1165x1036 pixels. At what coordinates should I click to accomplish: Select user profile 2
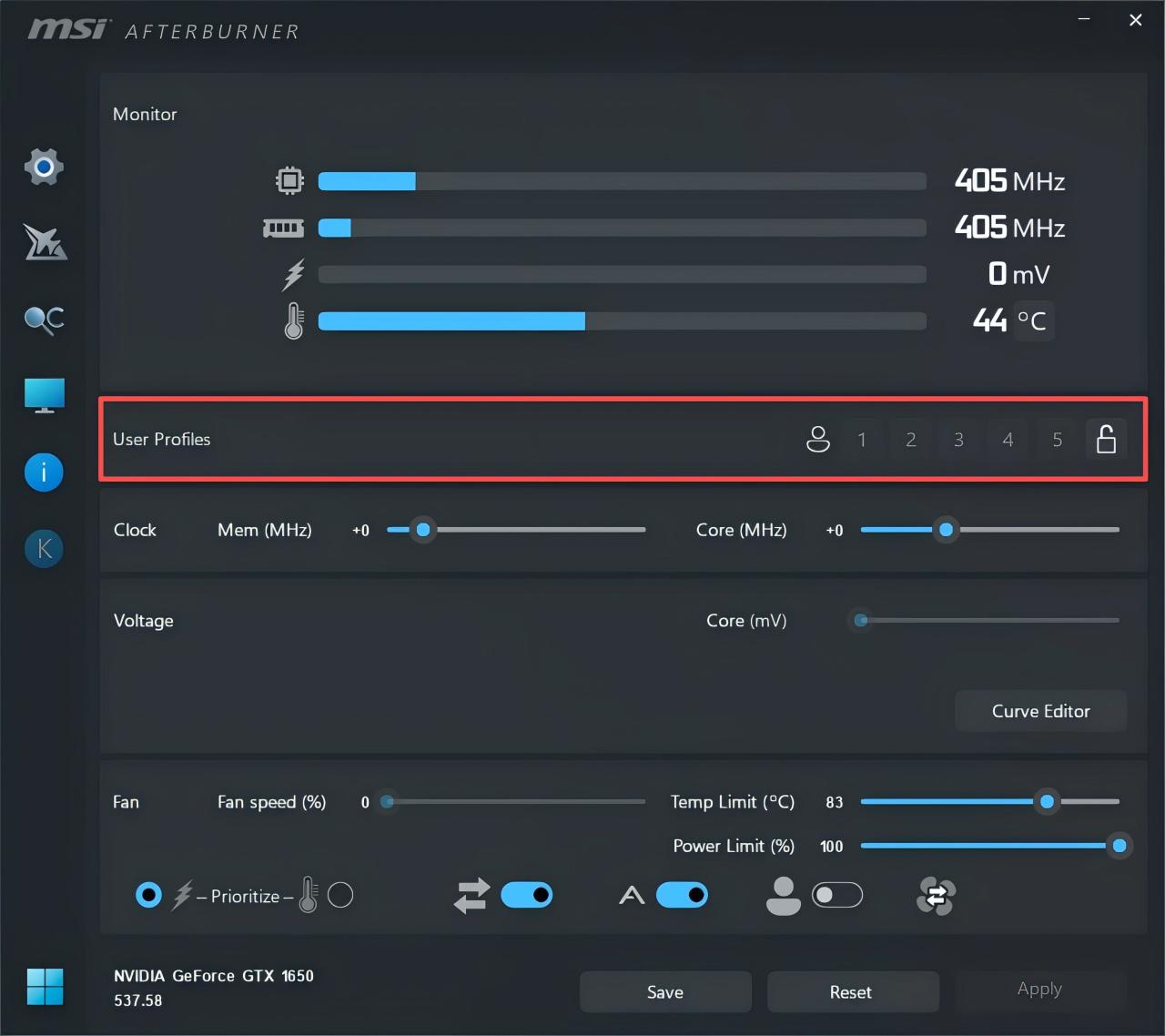pos(910,440)
